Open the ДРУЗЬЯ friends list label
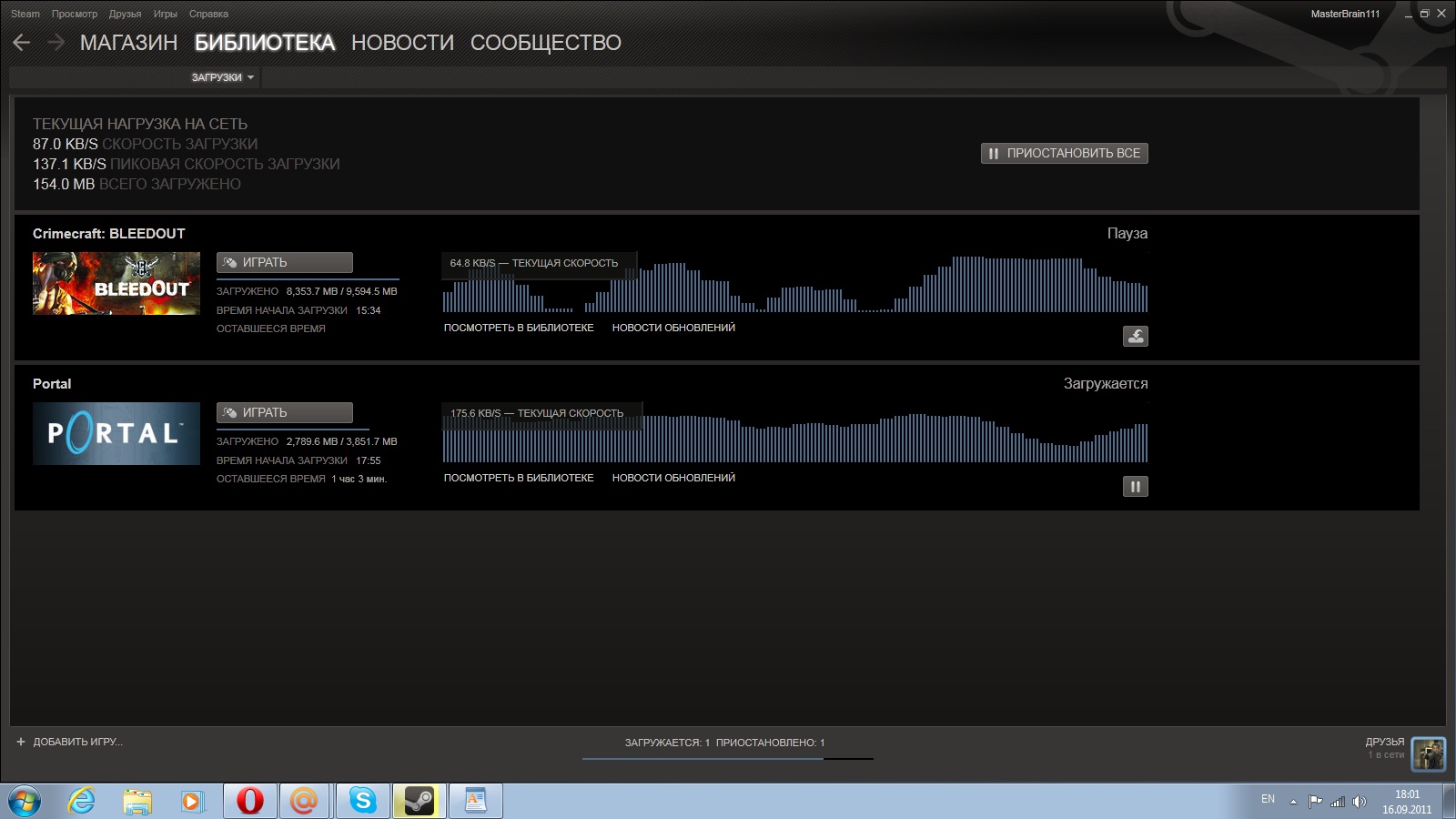 (1385, 742)
